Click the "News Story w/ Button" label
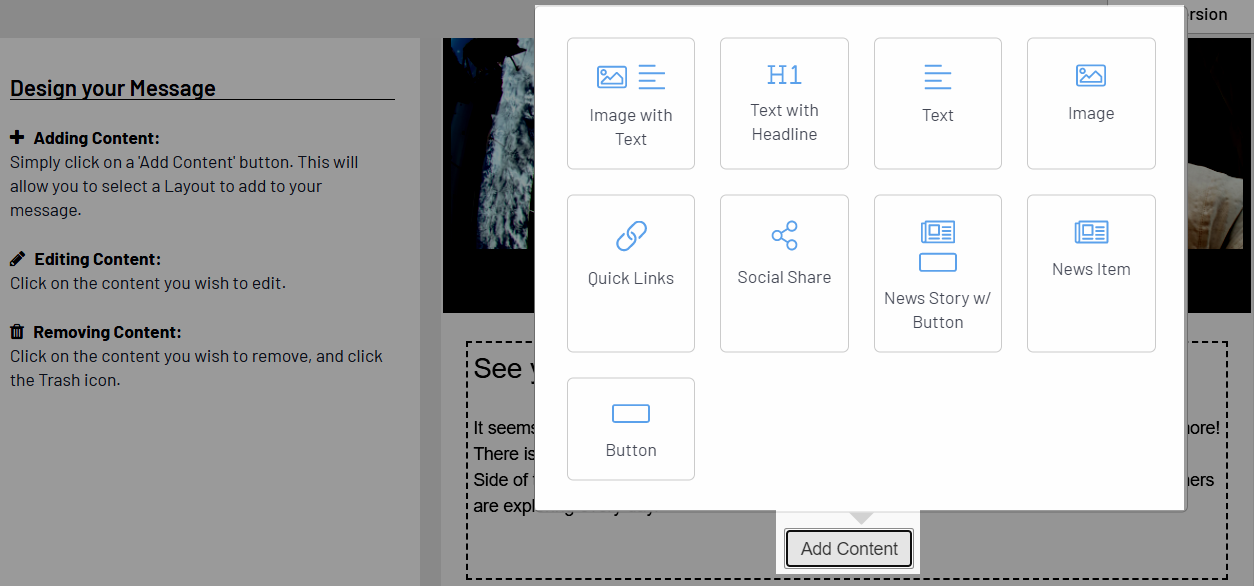Image resolution: width=1254 pixels, height=586 pixels. point(938,310)
